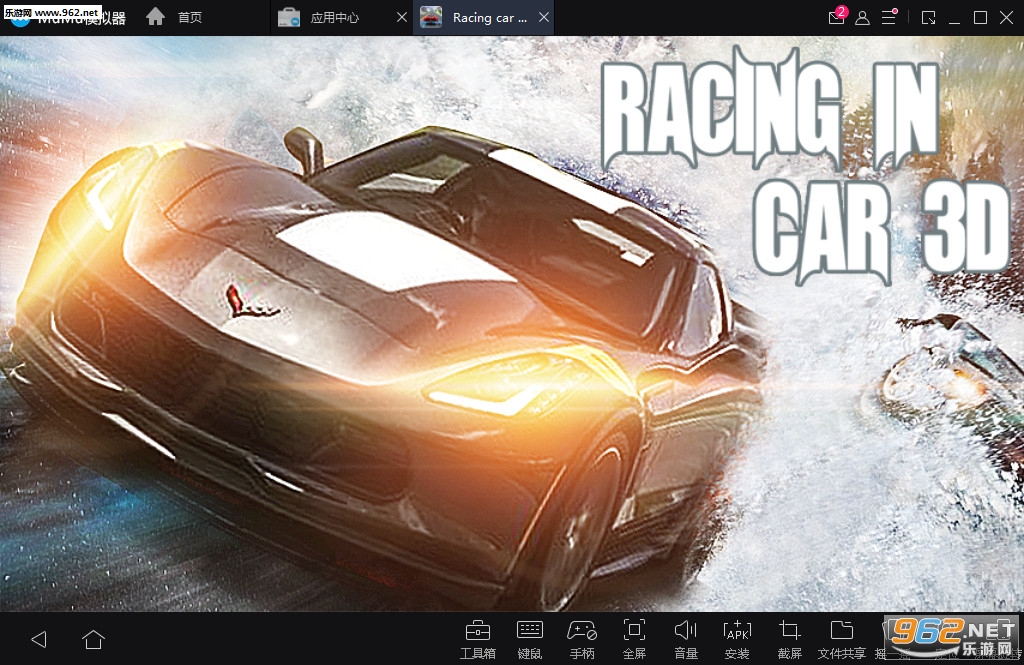Click the window pin-to-corner icon
This screenshot has height=665, width=1024.
(x=929, y=18)
